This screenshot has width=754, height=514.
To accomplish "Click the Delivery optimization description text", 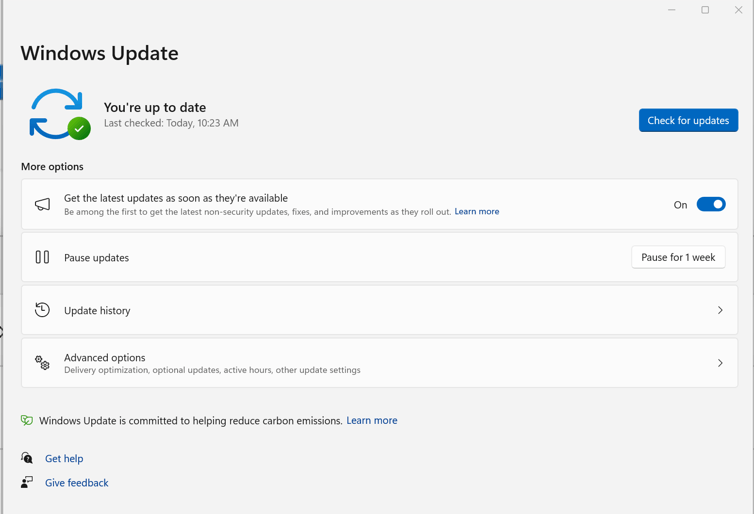I will click(x=212, y=370).
